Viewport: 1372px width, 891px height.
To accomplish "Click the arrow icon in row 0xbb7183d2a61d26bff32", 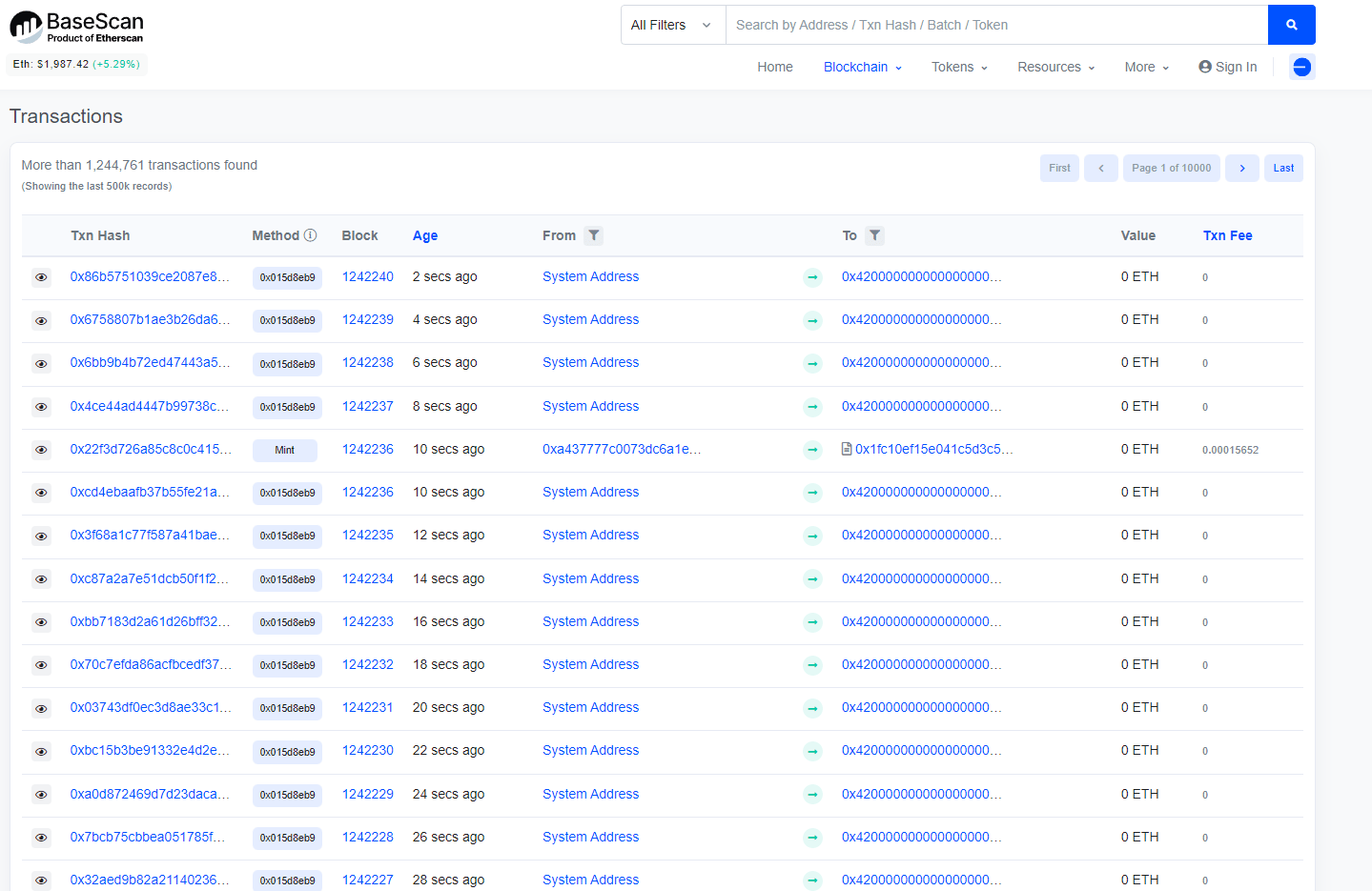I will pyautogui.click(x=812, y=622).
